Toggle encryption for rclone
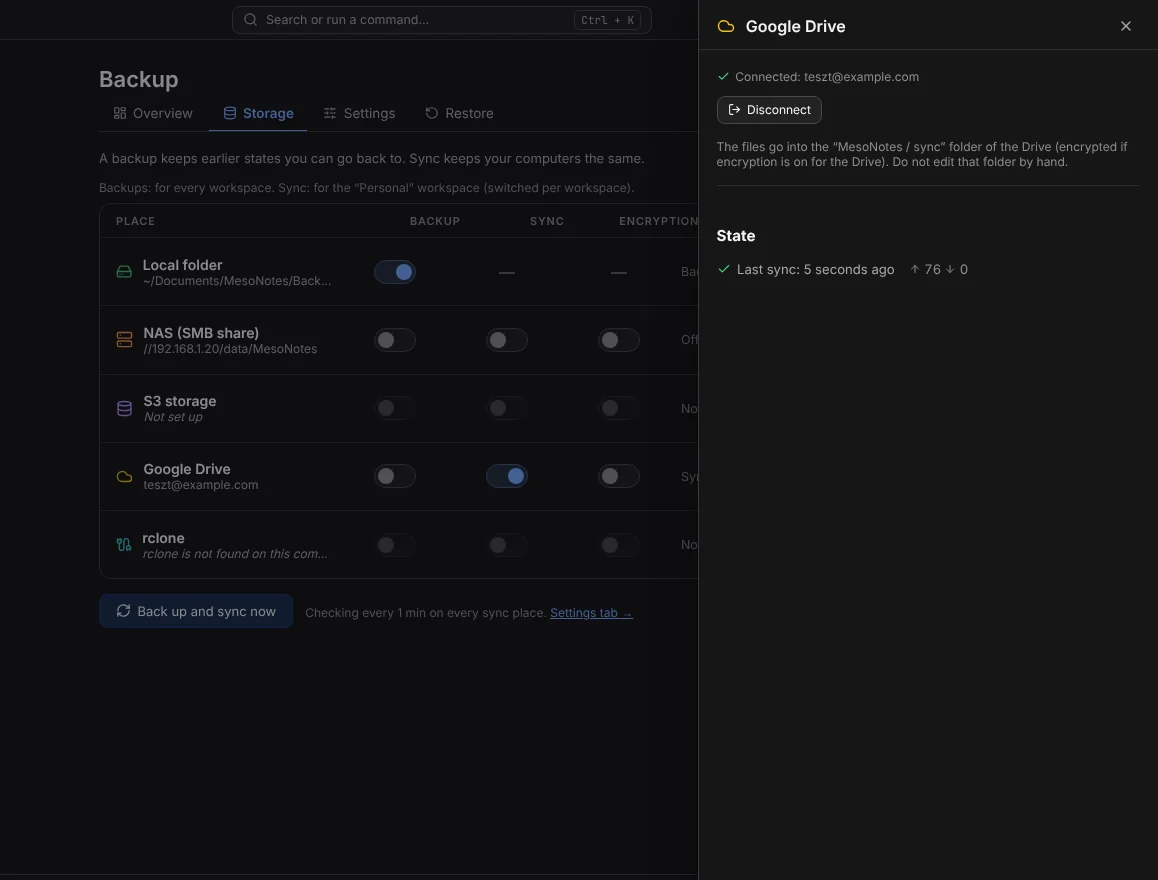The height and width of the screenshot is (880, 1158). 619,545
